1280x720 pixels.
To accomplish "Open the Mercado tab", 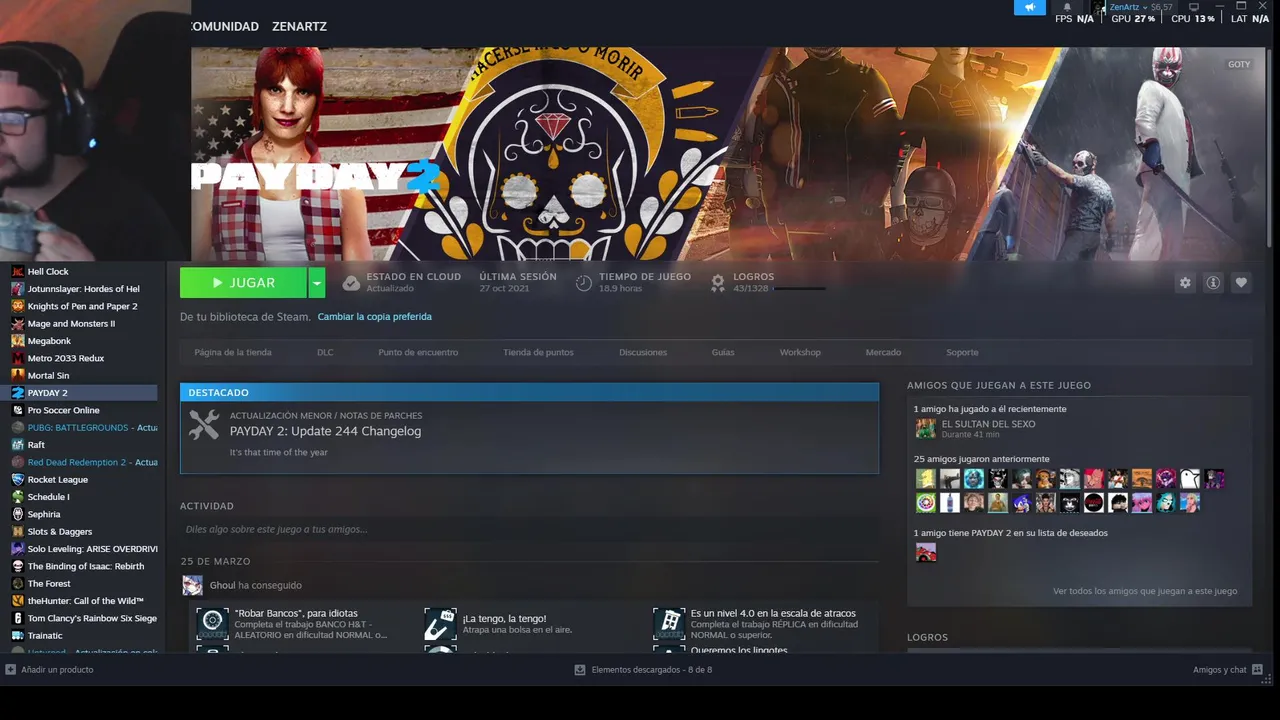I will 883,352.
